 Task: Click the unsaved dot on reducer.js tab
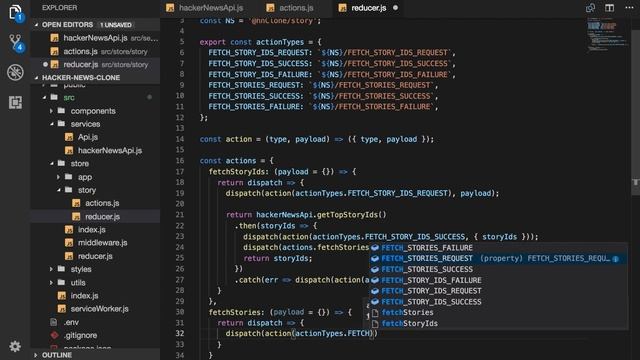395,8
